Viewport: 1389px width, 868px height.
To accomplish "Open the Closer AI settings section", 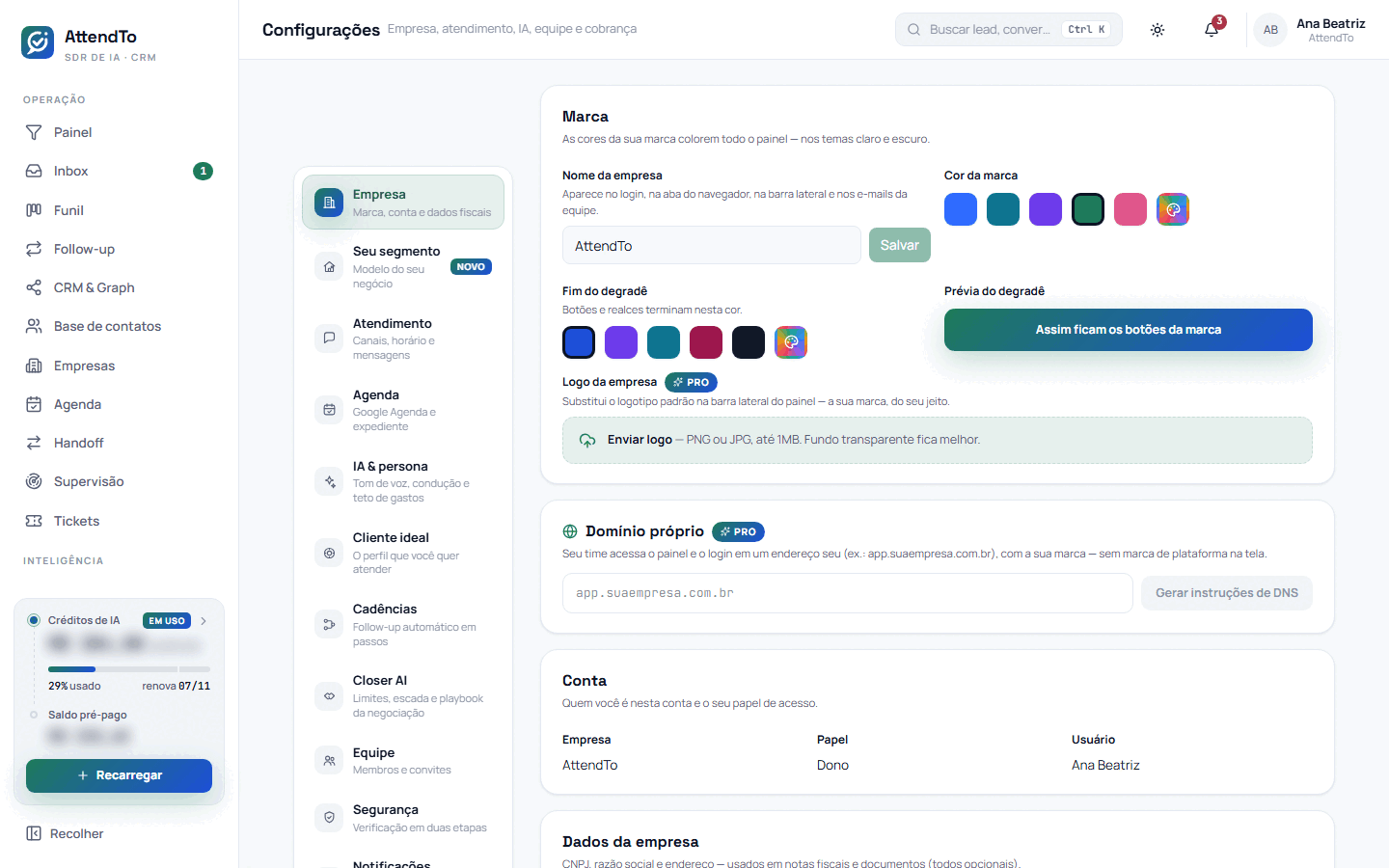I will point(403,696).
